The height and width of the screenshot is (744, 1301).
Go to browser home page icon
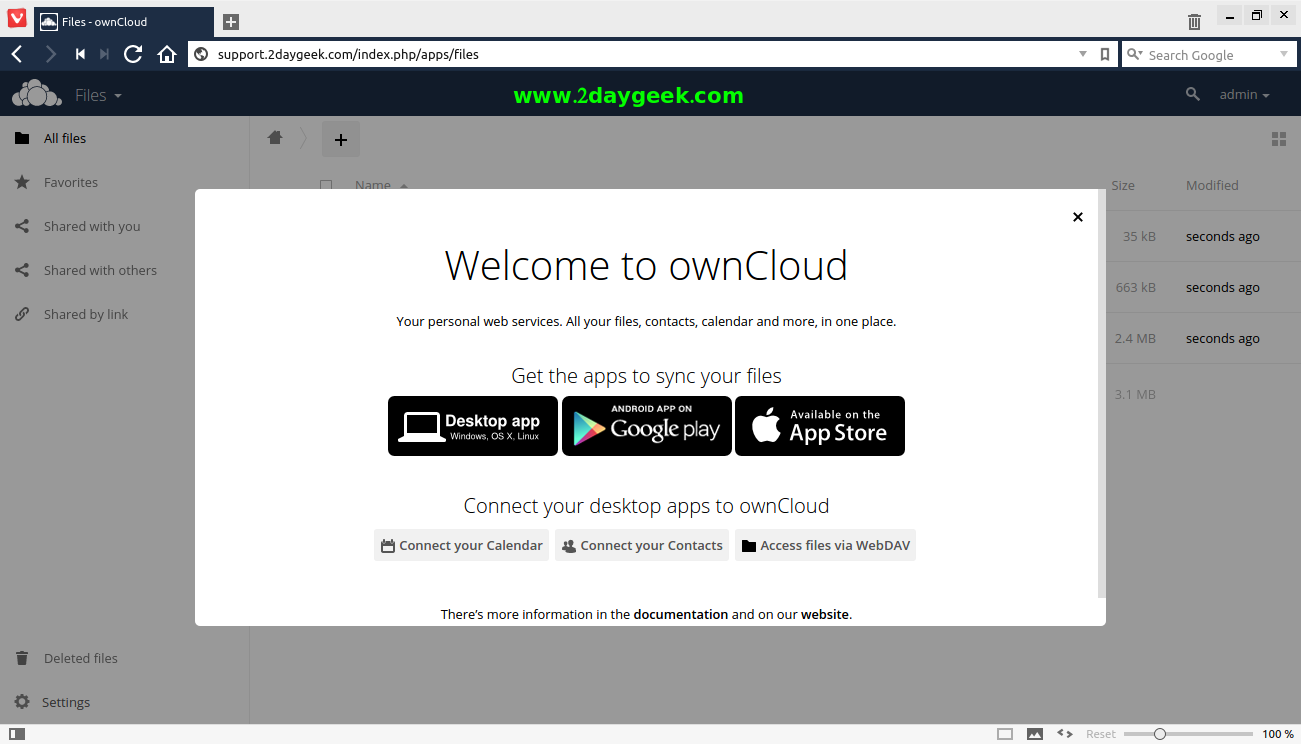click(167, 54)
